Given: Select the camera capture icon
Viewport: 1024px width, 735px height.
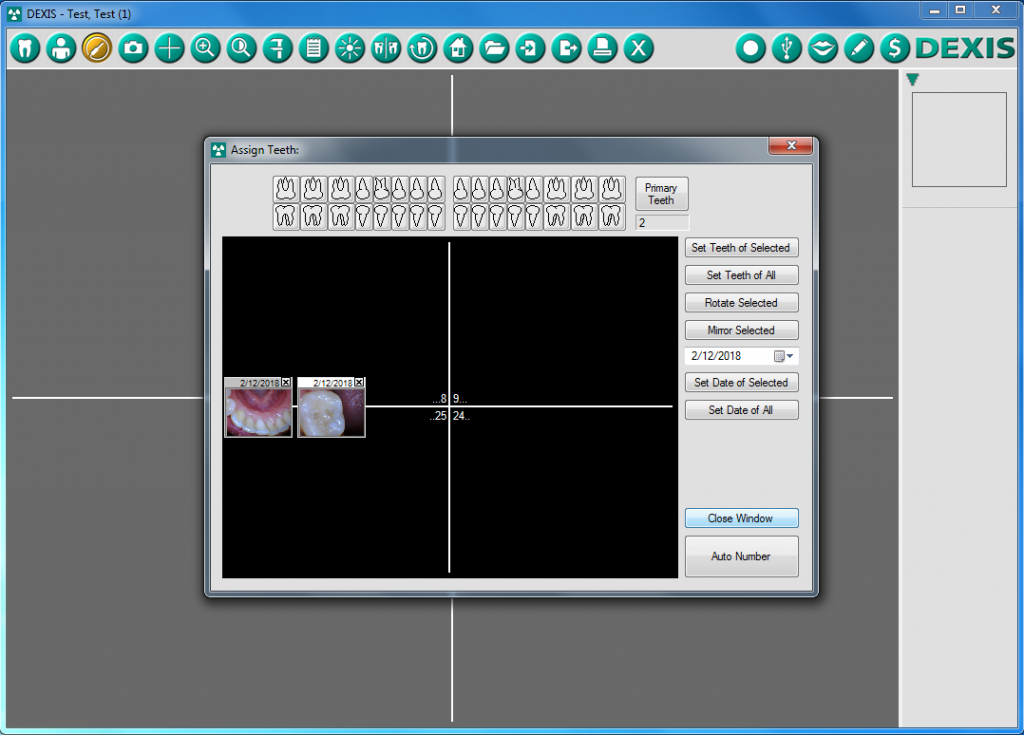Looking at the screenshot, I should click(x=133, y=48).
